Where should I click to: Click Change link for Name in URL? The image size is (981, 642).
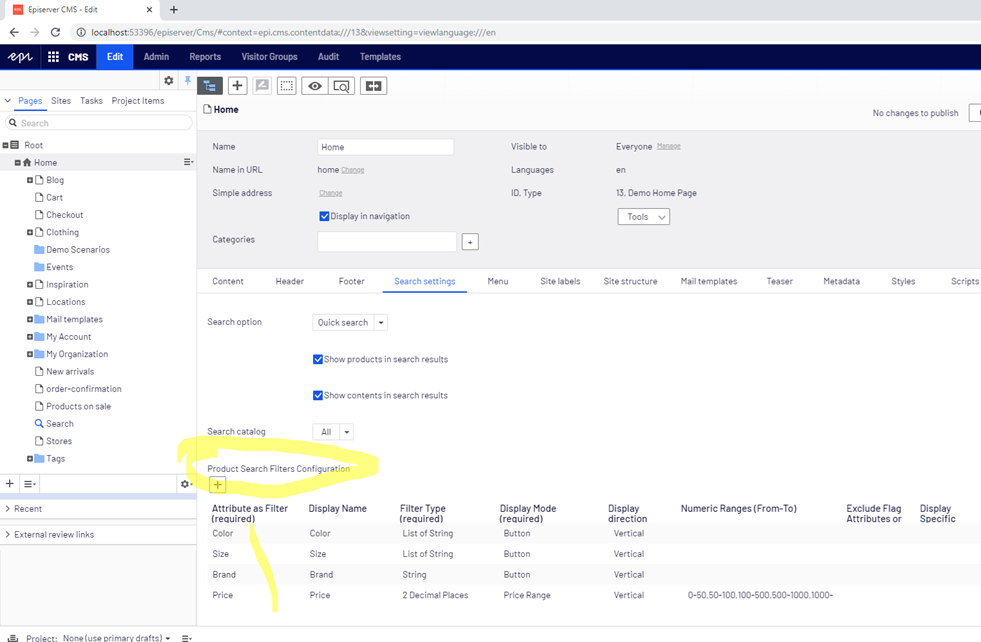[x=353, y=170]
